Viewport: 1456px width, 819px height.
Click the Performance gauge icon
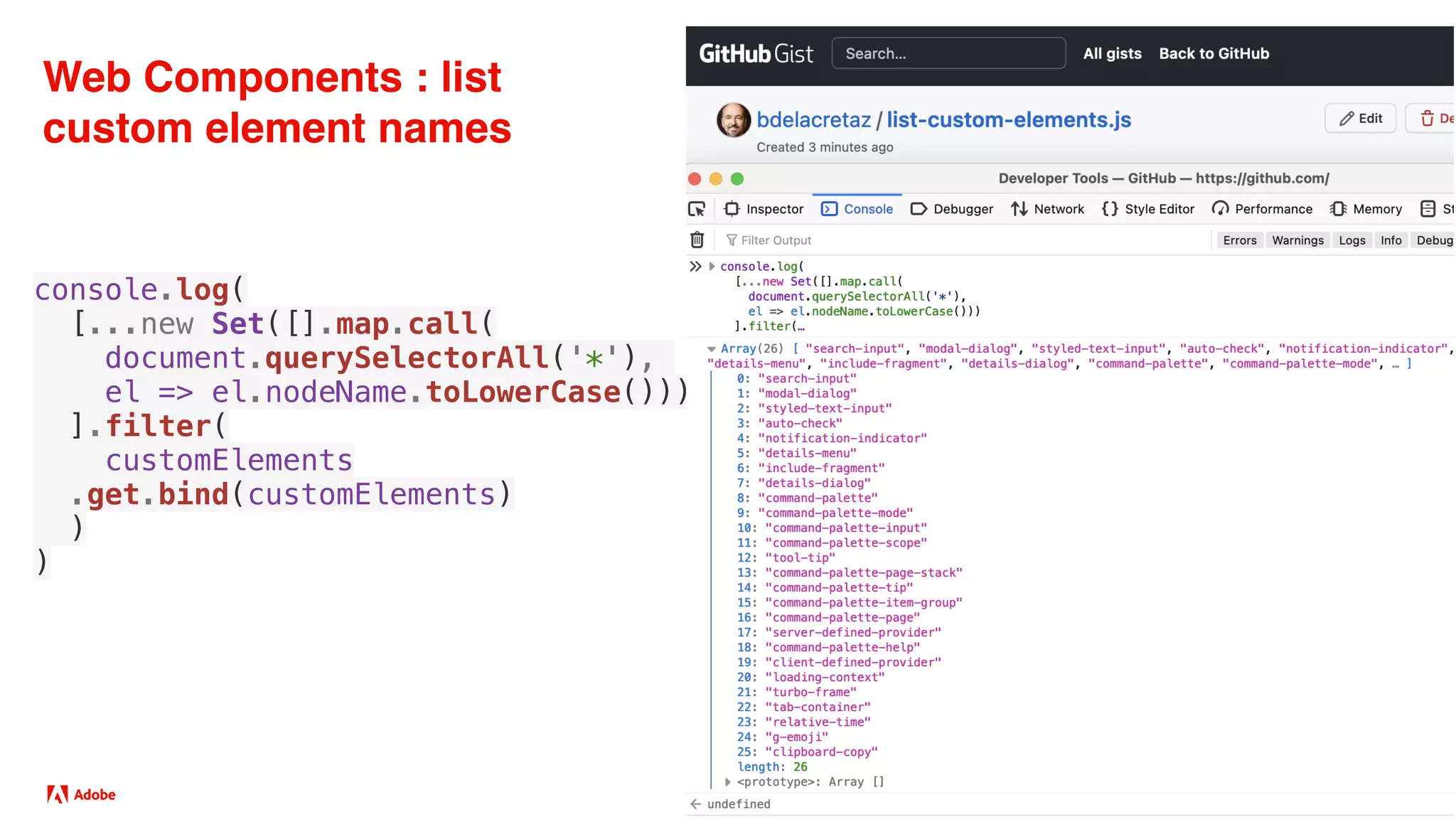pyautogui.click(x=1220, y=209)
